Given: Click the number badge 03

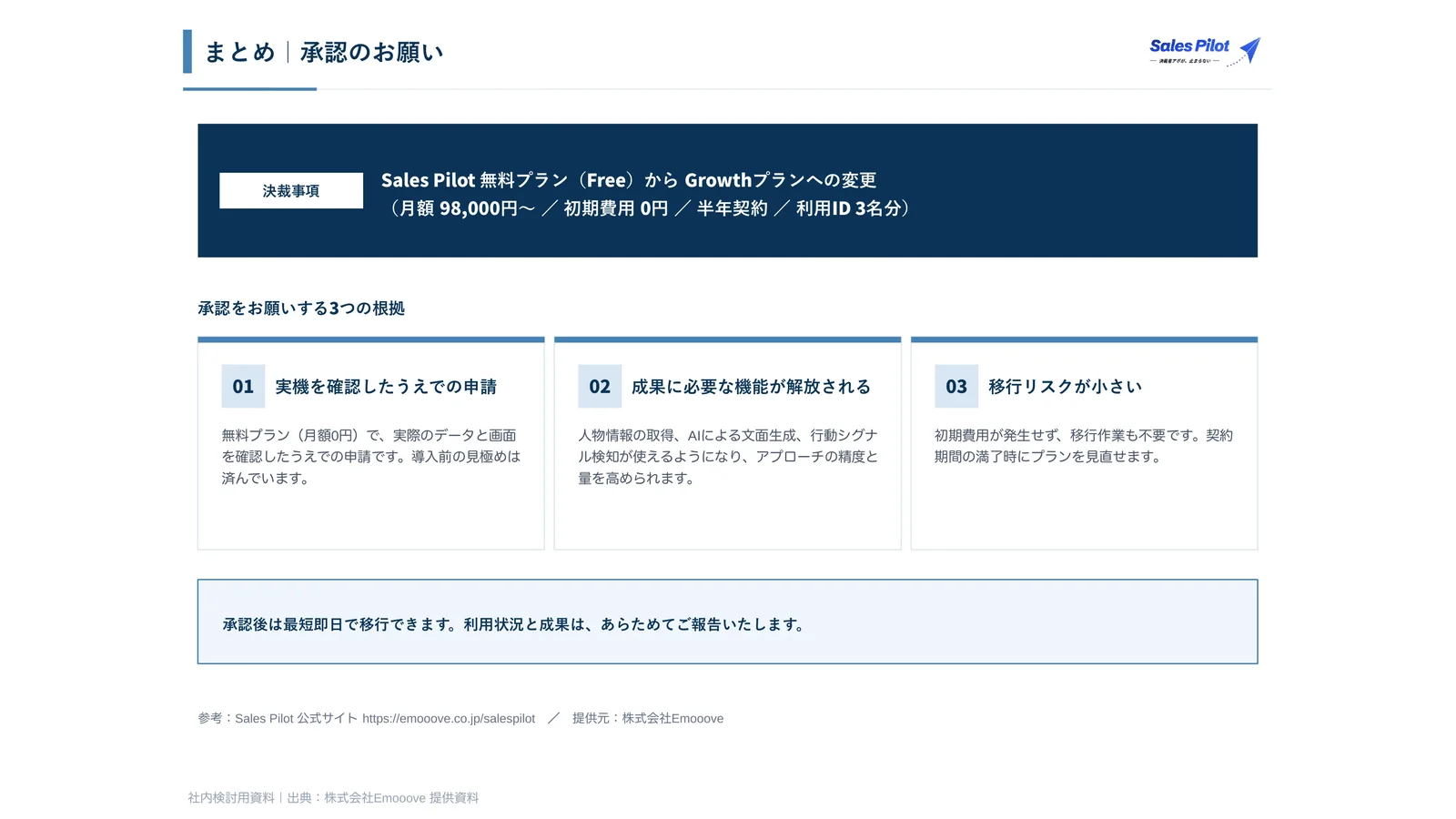Looking at the screenshot, I should point(956,387).
